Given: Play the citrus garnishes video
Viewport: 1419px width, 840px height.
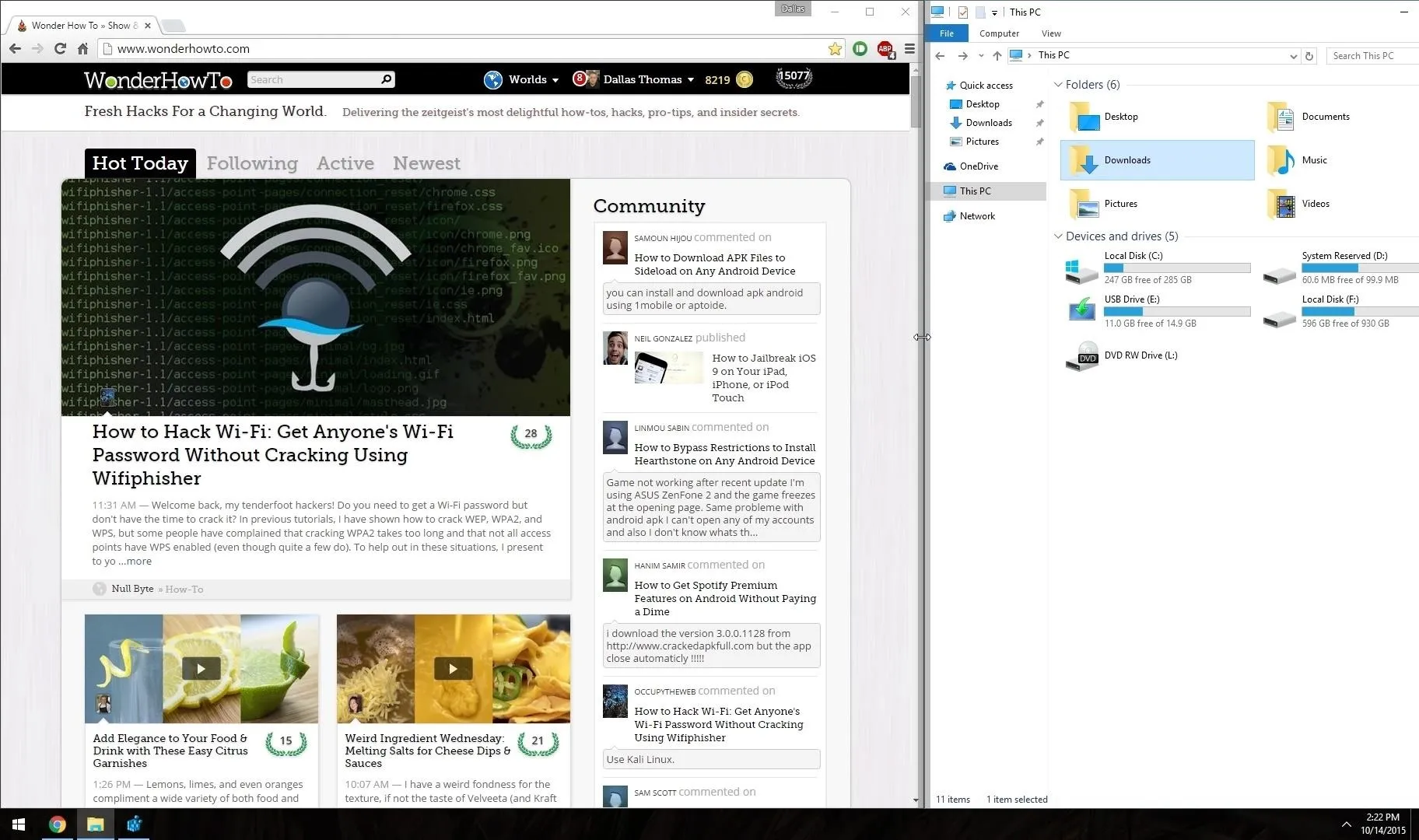Looking at the screenshot, I should [201, 668].
